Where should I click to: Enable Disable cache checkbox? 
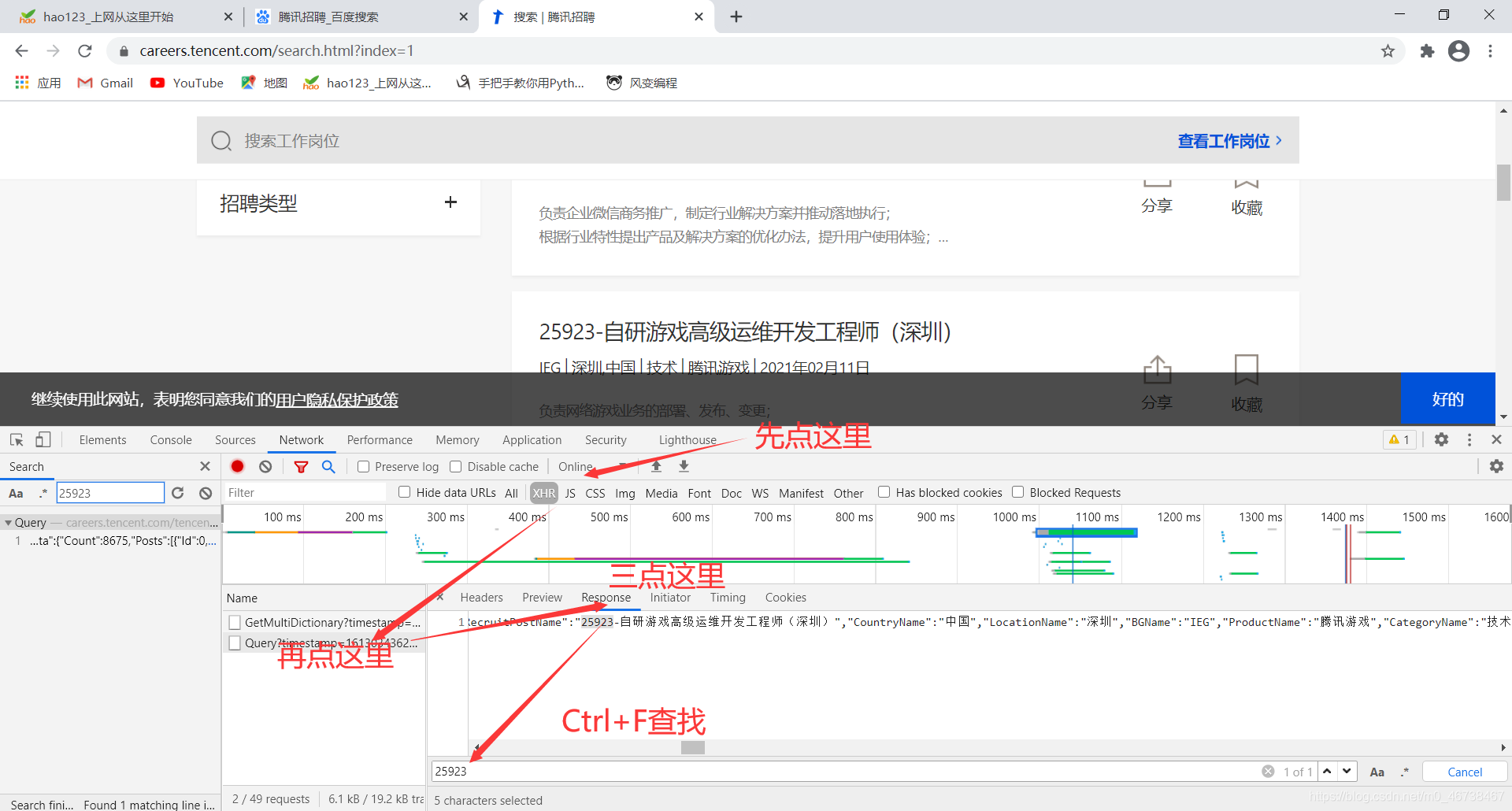point(455,467)
